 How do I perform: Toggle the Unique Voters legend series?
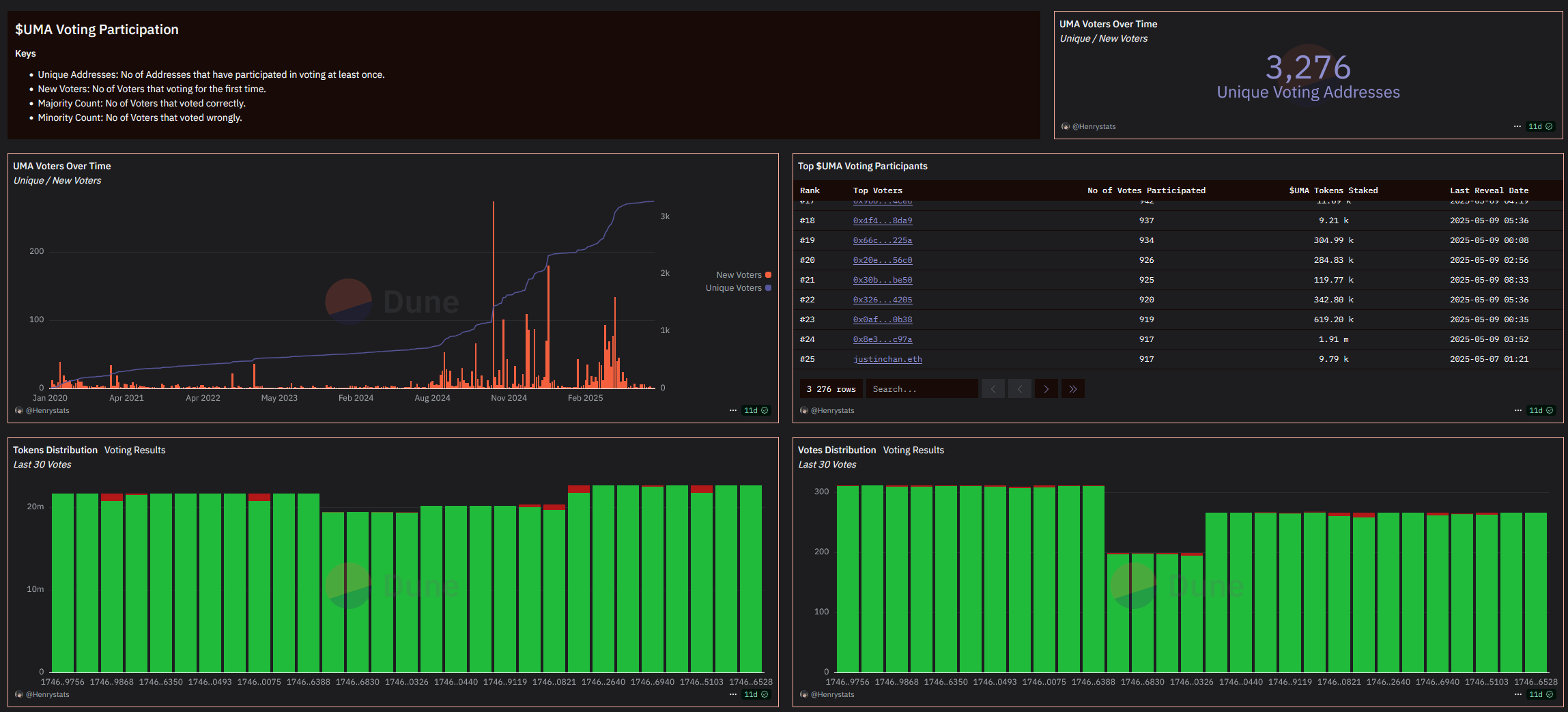(733, 288)
